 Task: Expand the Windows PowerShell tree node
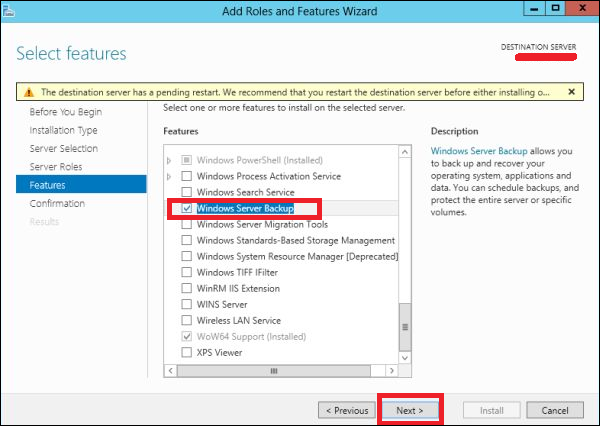pos(169,160)
